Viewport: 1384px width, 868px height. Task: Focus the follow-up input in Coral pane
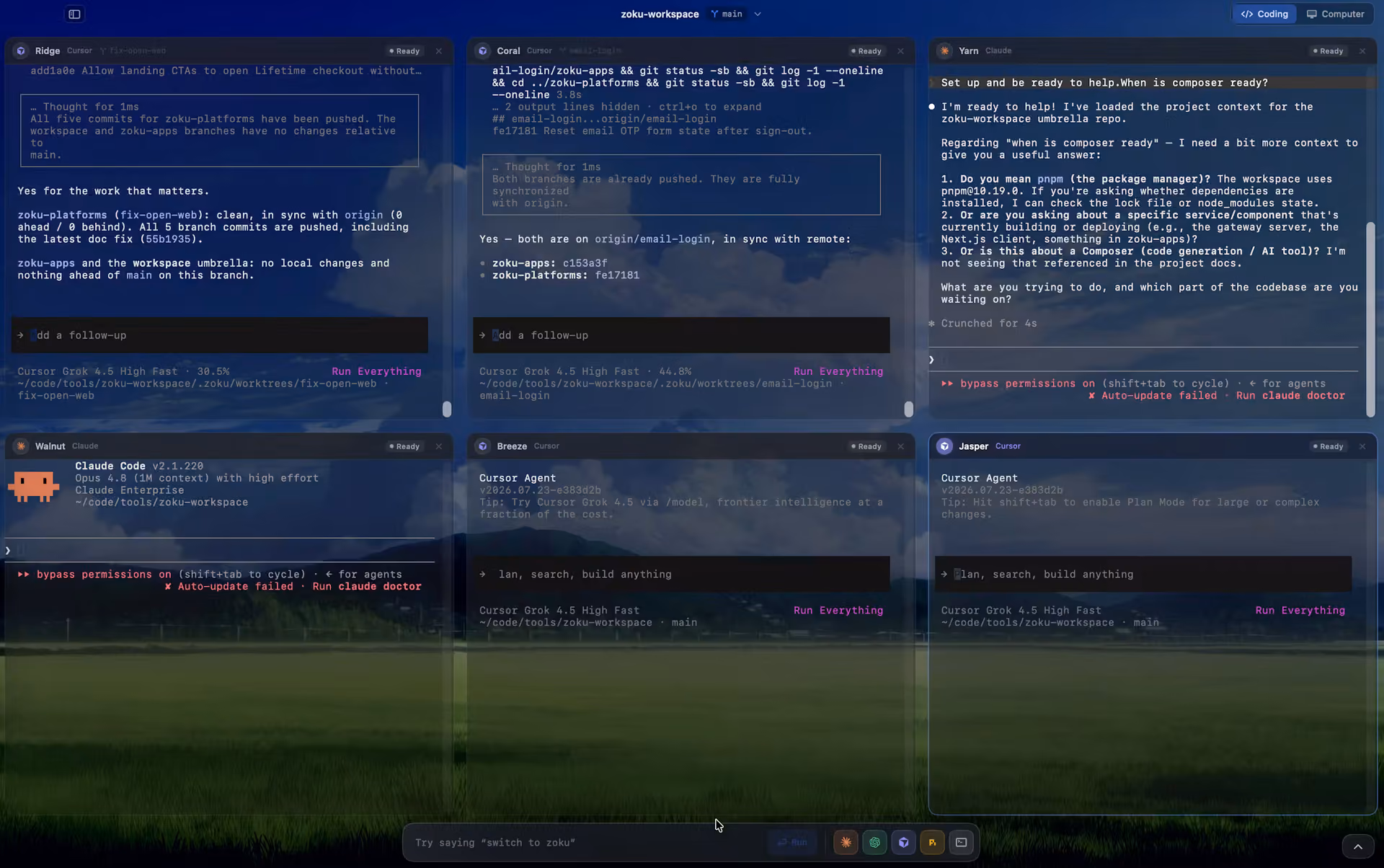681,335
